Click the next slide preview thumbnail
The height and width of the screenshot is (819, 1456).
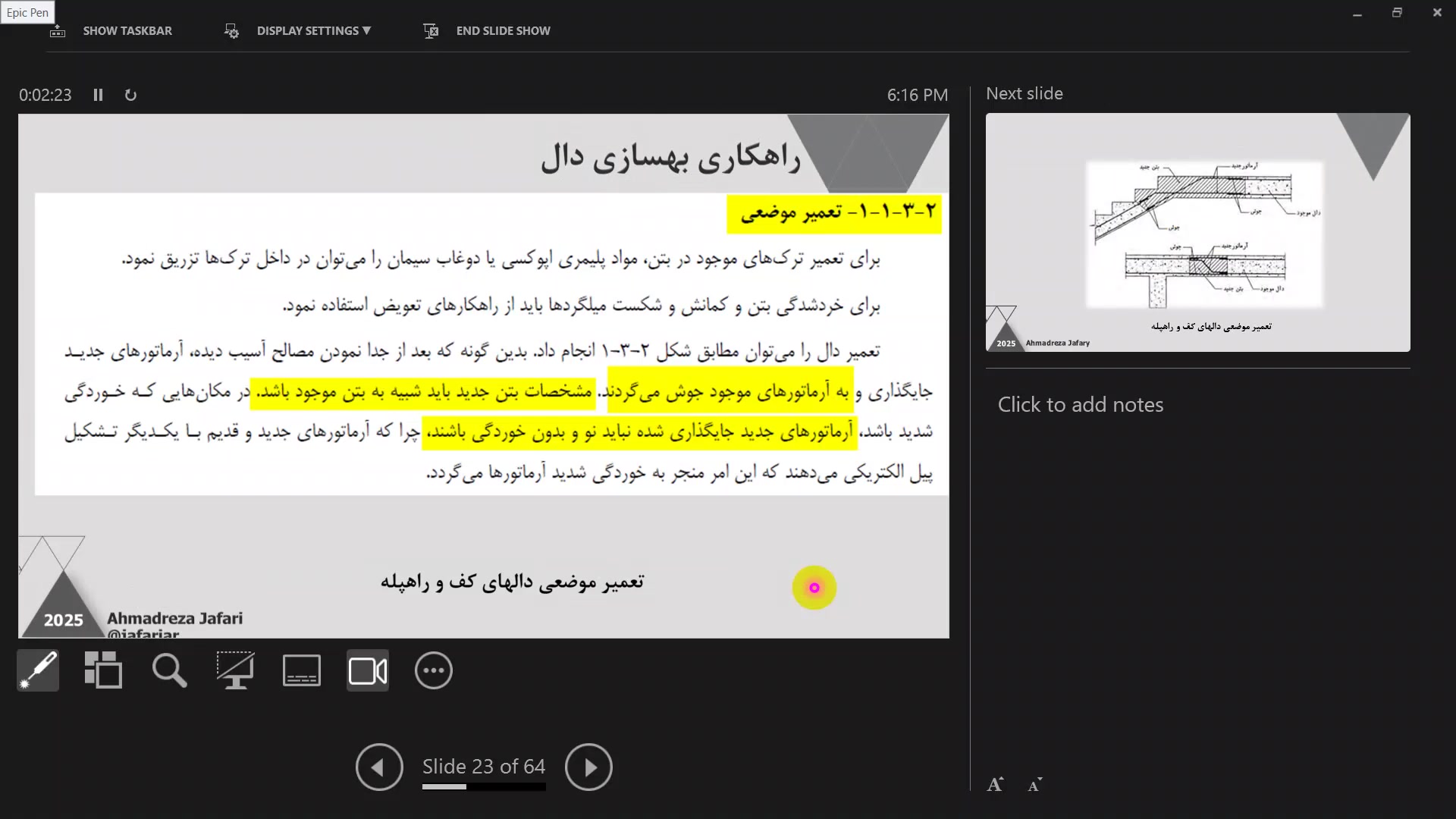pos(1197,232)
